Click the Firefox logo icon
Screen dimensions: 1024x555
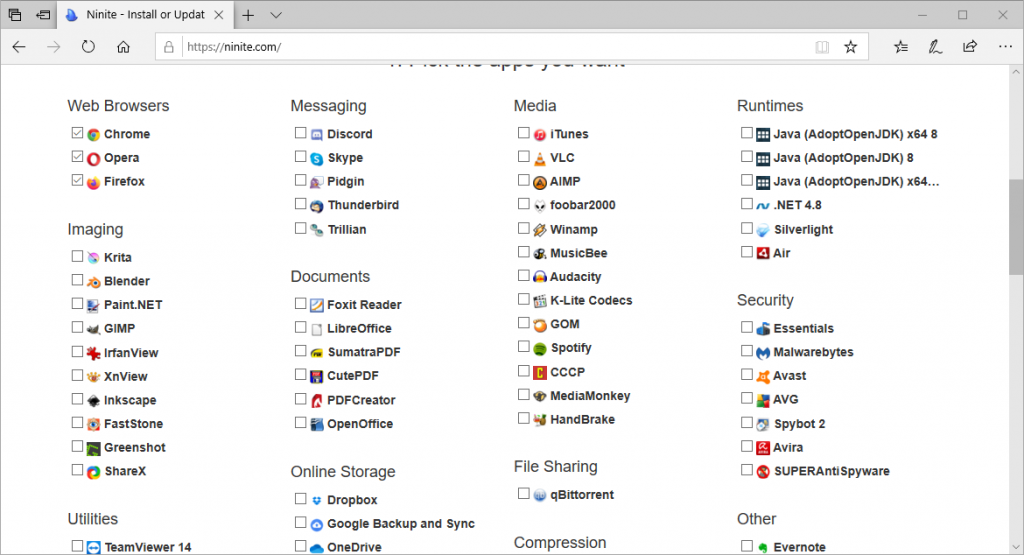point(93,182)
